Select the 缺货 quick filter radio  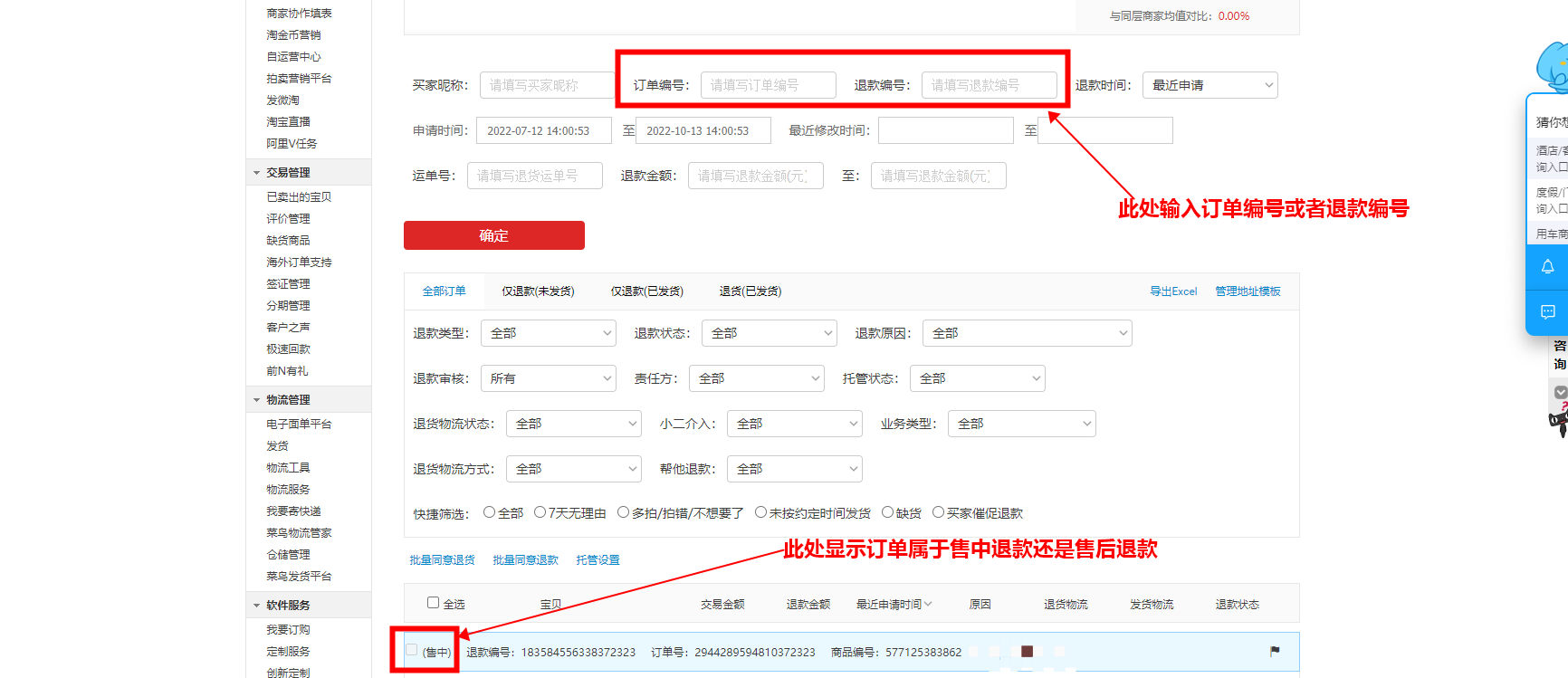coord(887,512)
